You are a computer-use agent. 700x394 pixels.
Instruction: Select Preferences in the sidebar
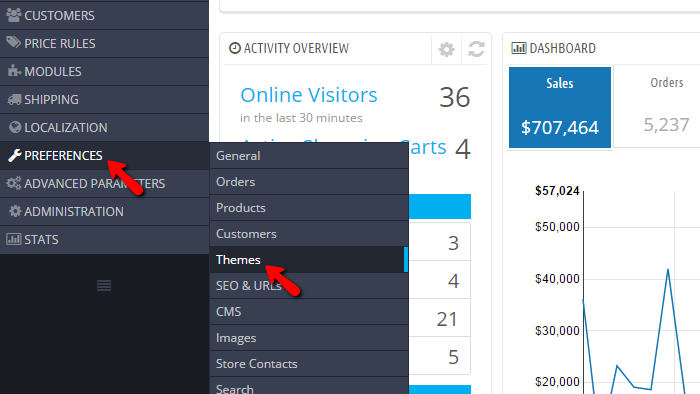pyautogui.click(x=104, y=156)
